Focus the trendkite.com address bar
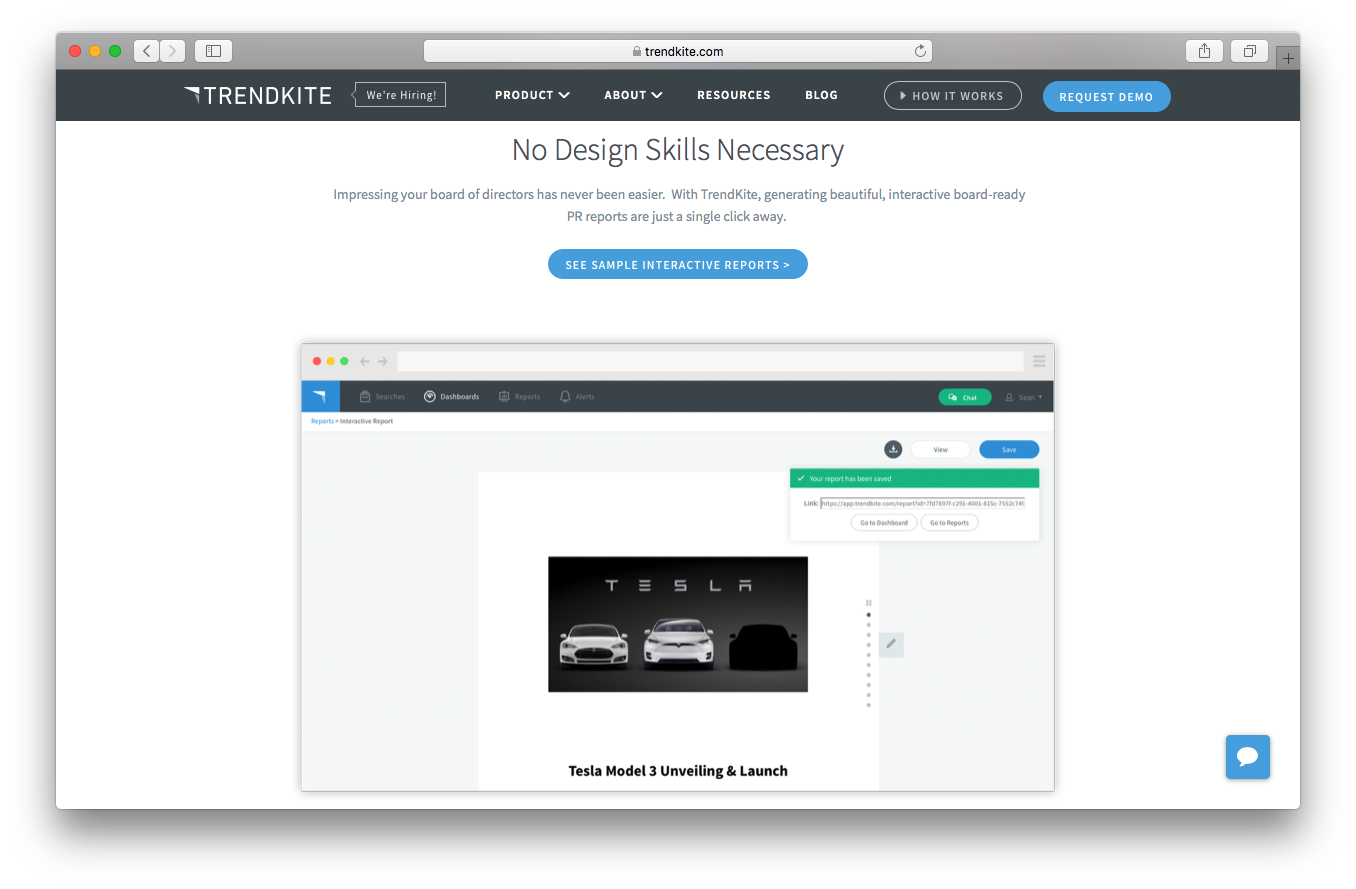The image size is (1356, 889). click(678, 51)
